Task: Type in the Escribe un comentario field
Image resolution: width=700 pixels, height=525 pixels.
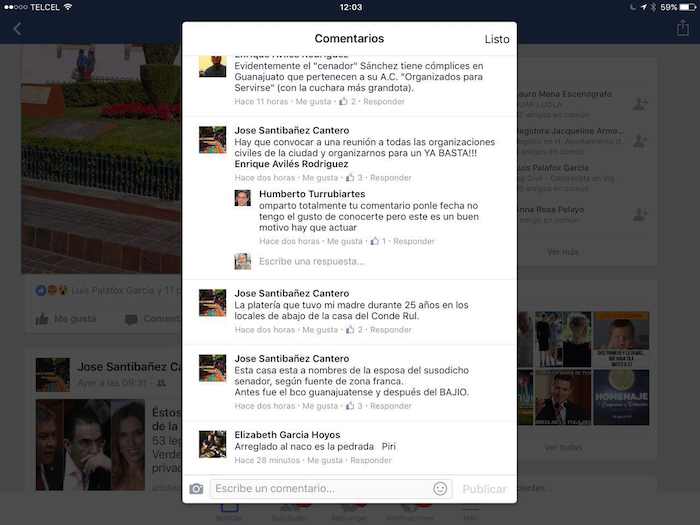Action: [x=320, y=489]
